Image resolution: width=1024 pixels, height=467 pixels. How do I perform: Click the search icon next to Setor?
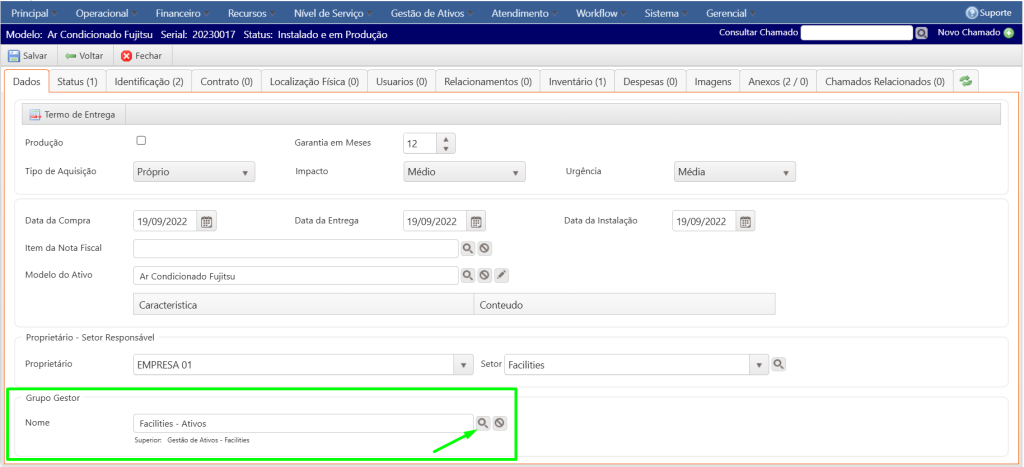click(x=780, y=365)
